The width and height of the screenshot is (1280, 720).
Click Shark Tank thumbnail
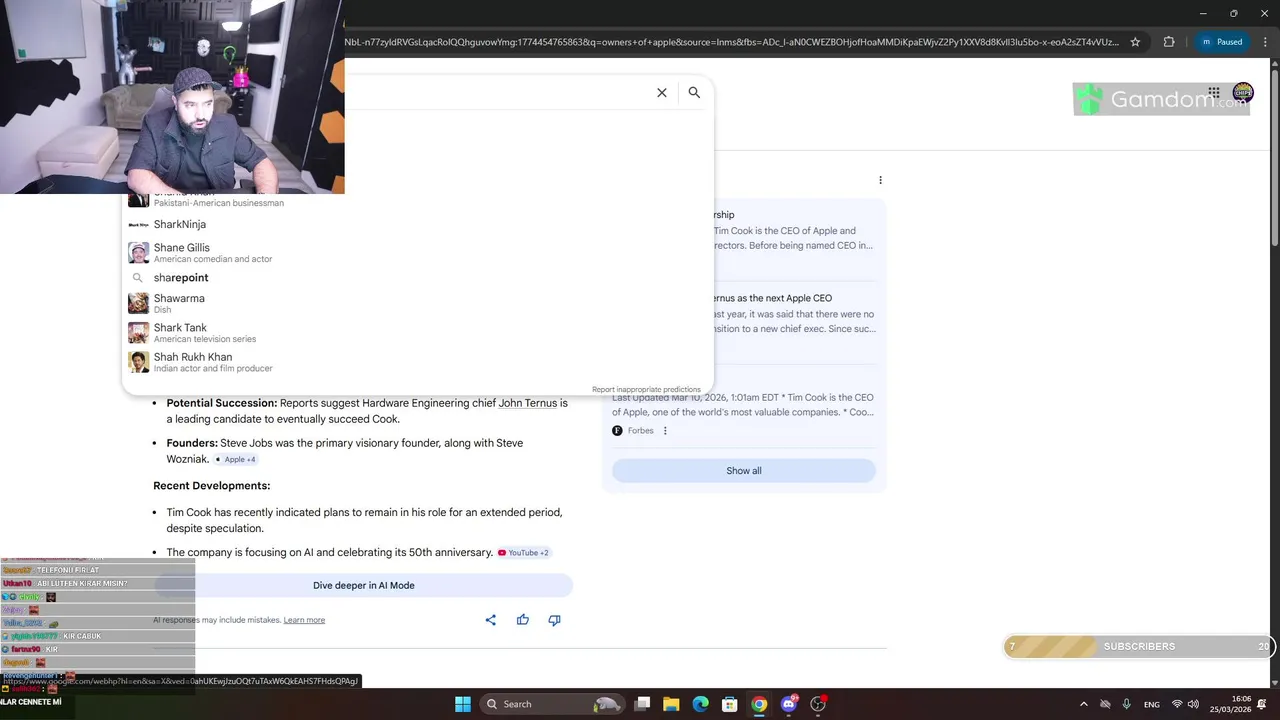(138, 333)
